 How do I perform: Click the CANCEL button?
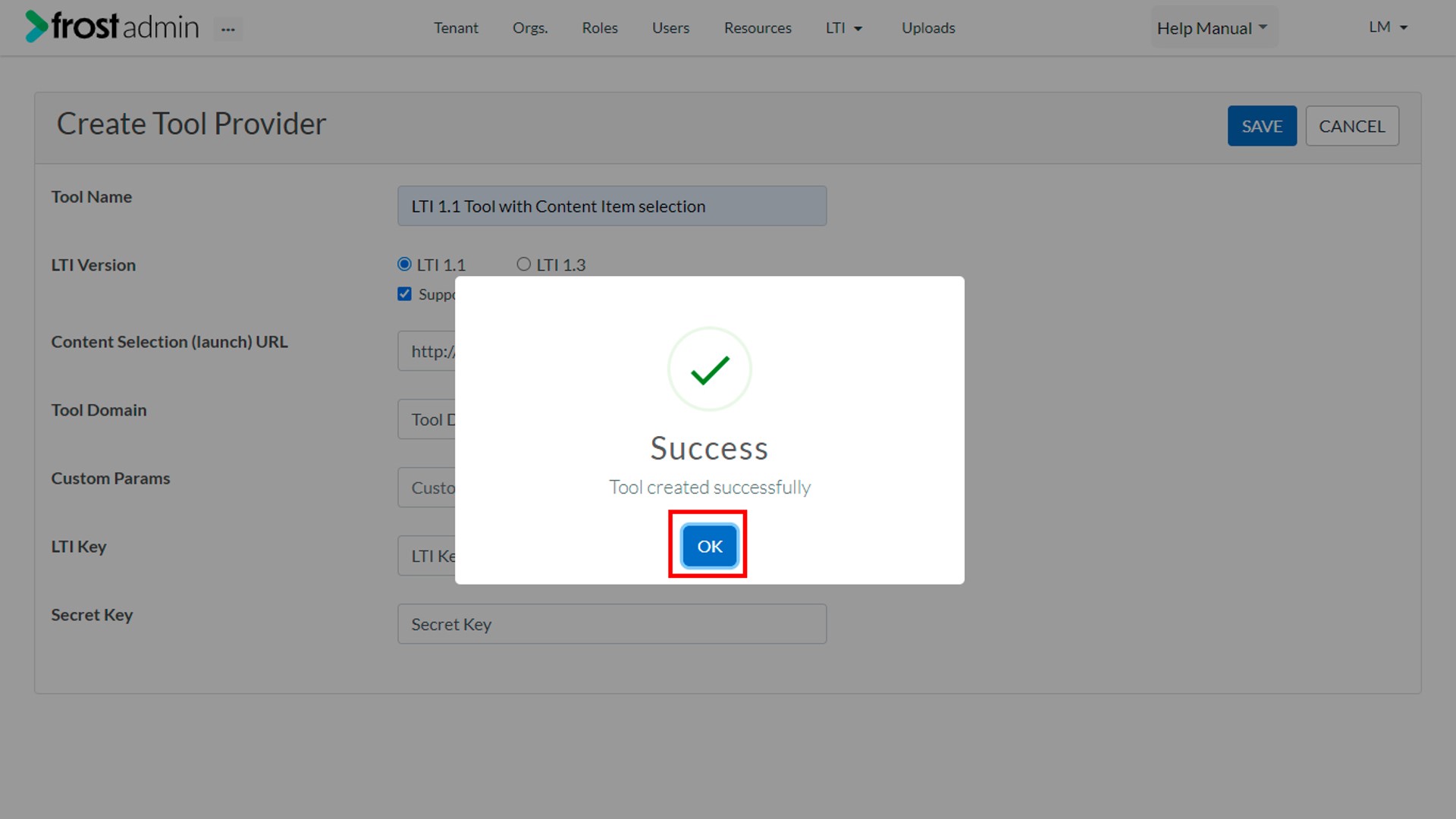[x=1352, y=126]
